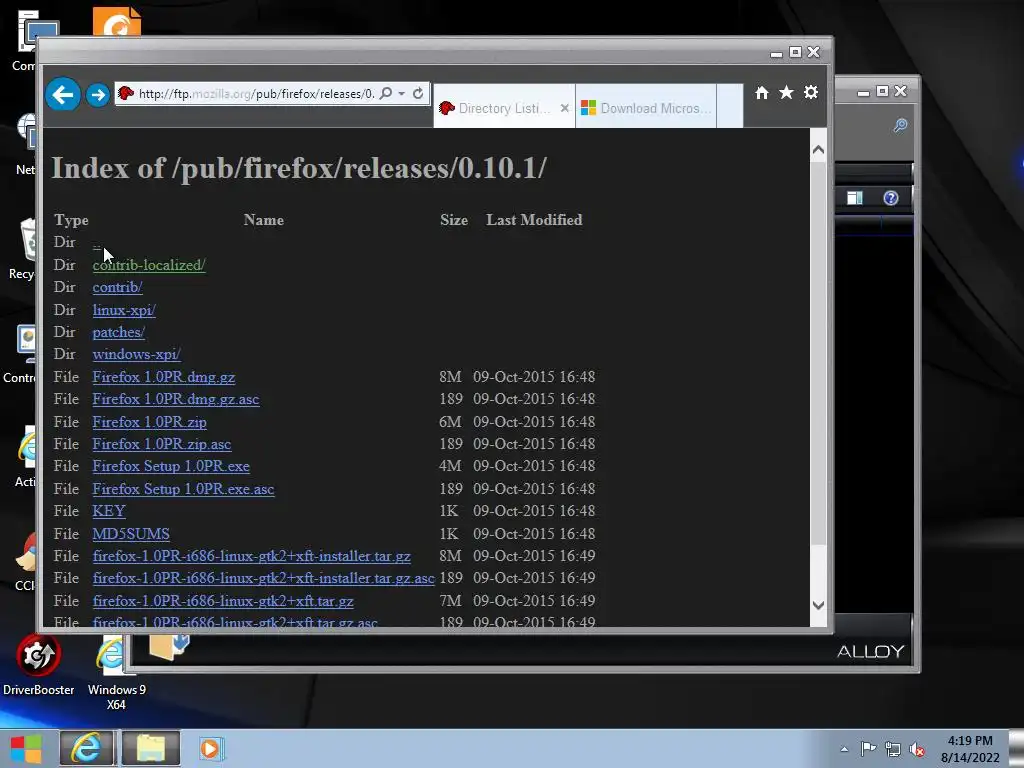
Task: Close the Directory Listing tab
Action: click(x=565, y=108)
